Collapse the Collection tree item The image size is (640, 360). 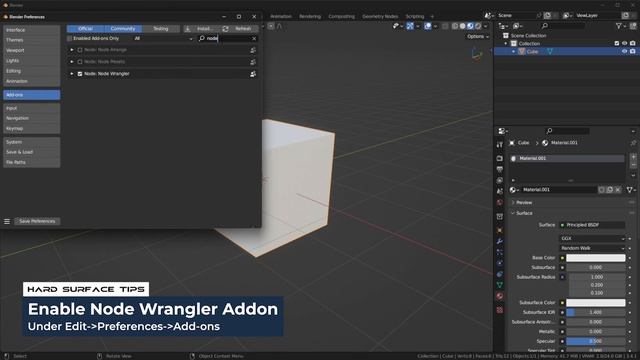(x=506, y=43)
